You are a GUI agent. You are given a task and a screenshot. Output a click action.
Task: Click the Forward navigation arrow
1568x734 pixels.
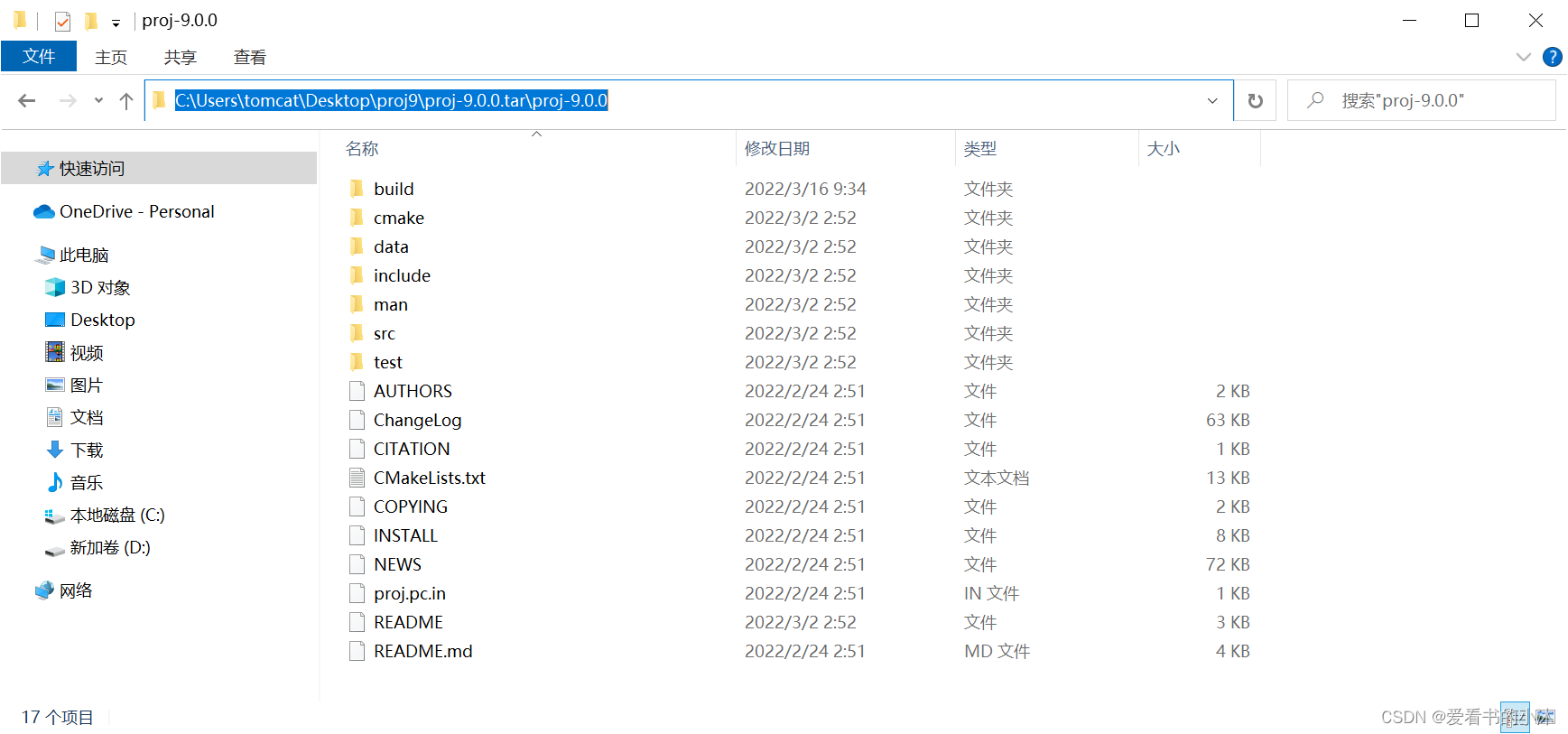[68, 100]
